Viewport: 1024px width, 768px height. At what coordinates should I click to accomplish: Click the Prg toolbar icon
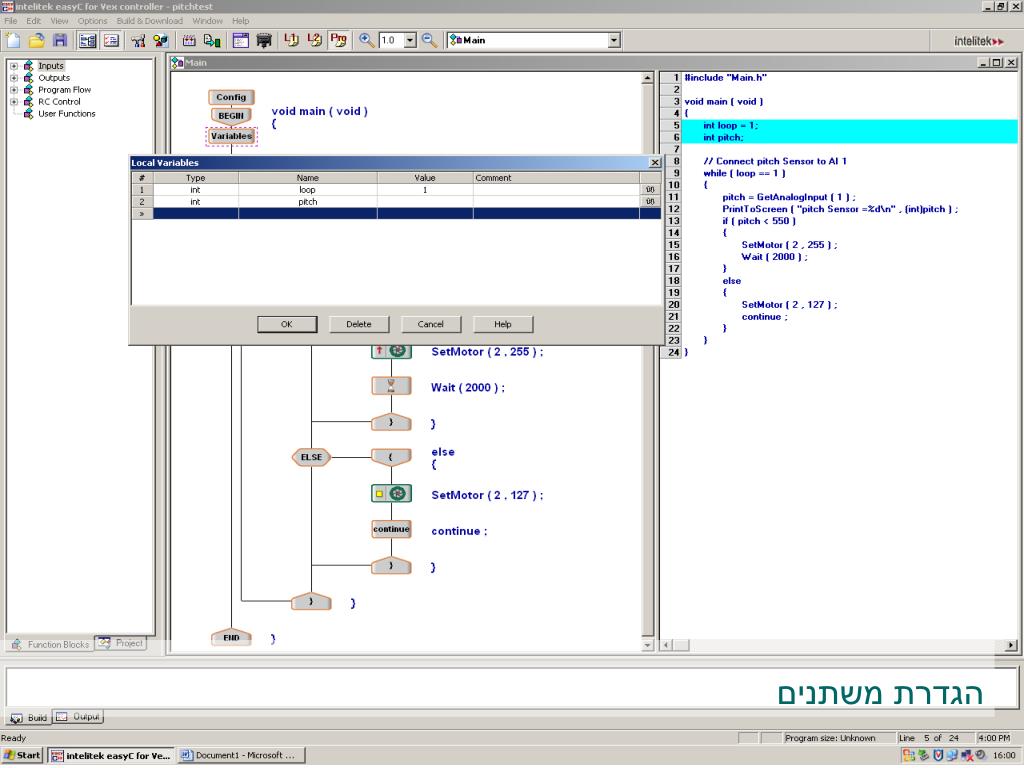click(338, 40)
